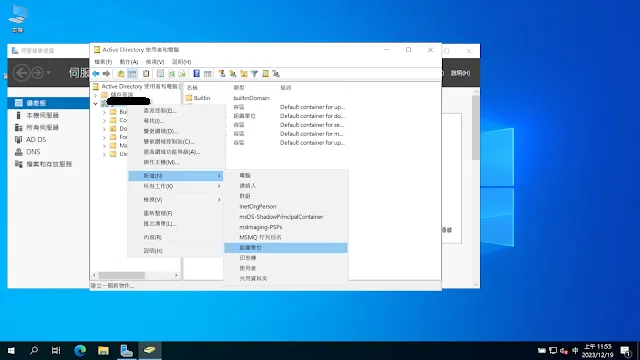Open Task View from the taskbar
This screenshot has width=640, height=360.
[x=56, y=351]
